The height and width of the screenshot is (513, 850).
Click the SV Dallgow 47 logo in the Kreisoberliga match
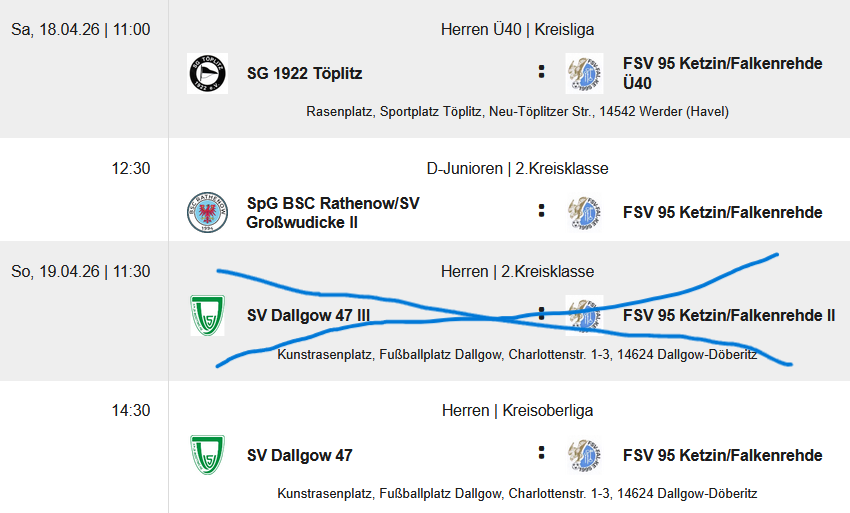(x=207, y=455)
